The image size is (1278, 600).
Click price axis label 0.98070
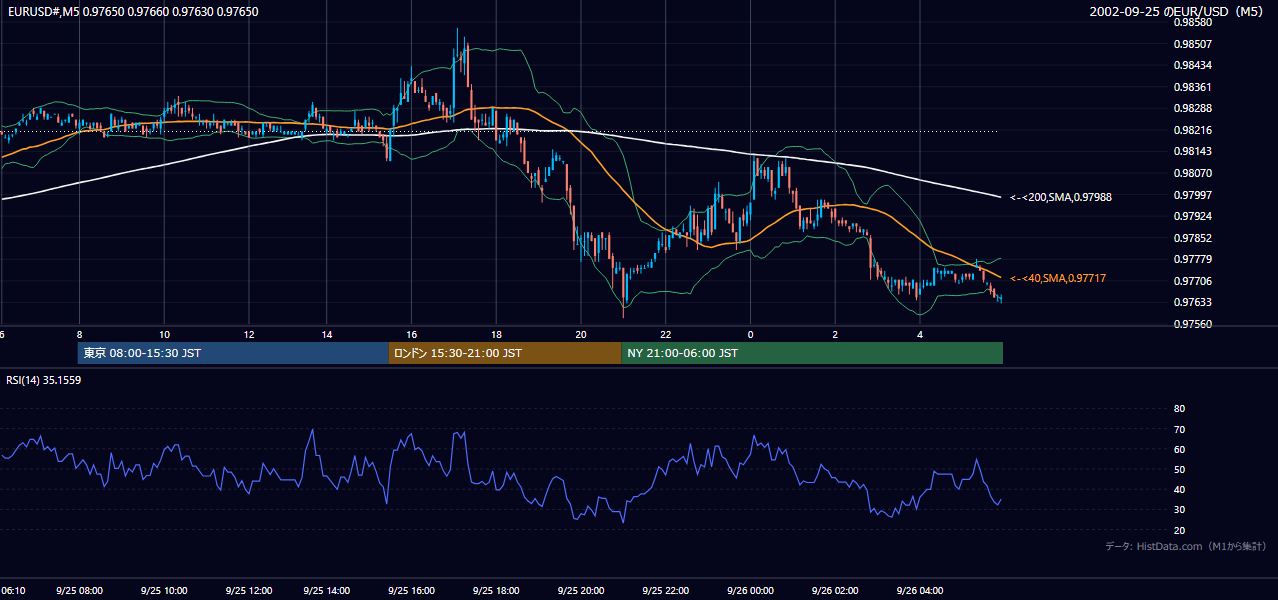coord(1193,173)
